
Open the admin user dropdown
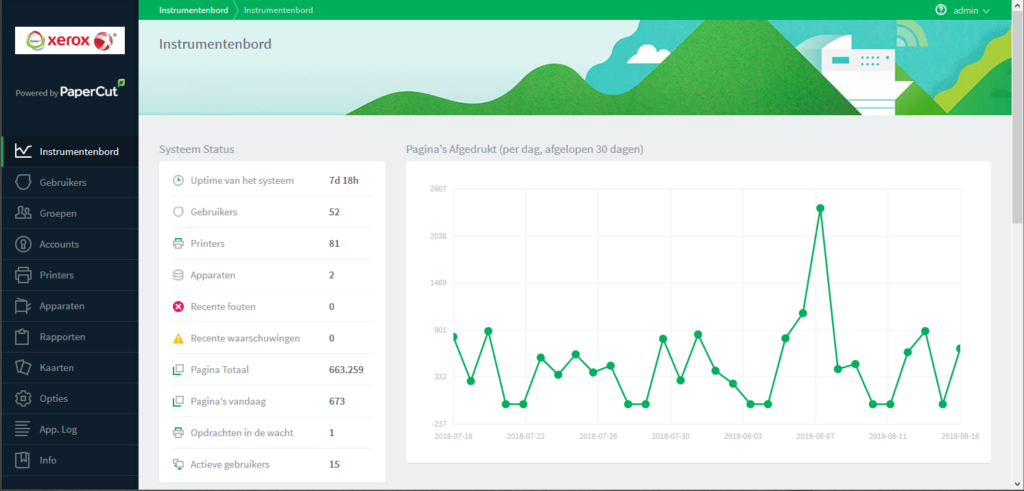coord(972,10)
